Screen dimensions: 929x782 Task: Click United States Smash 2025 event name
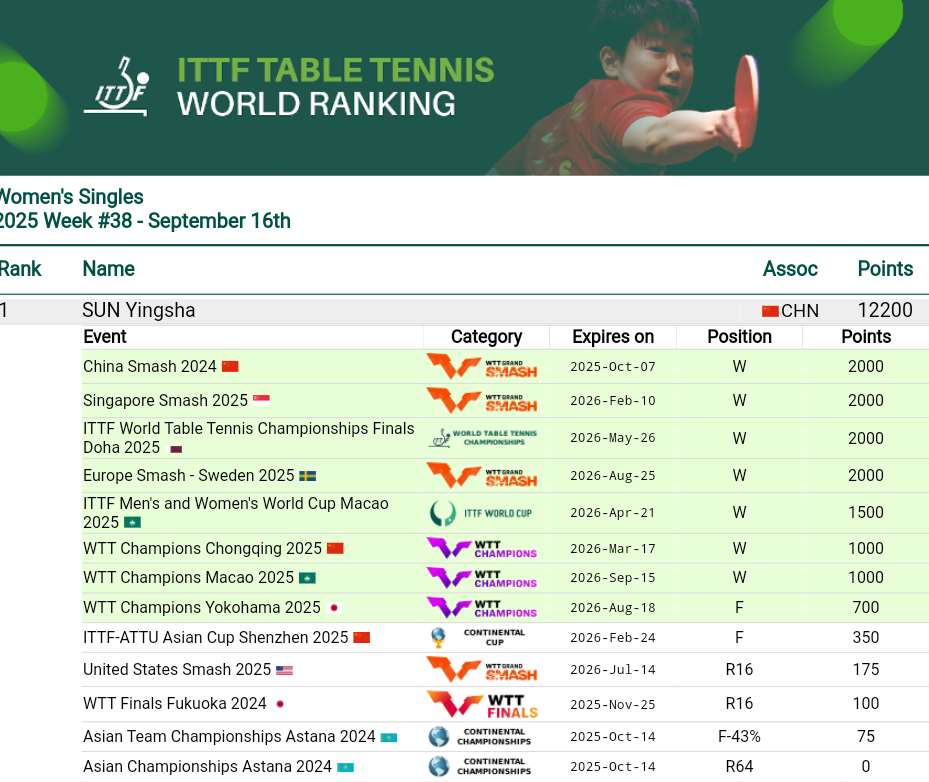click(x=177, y=669)
